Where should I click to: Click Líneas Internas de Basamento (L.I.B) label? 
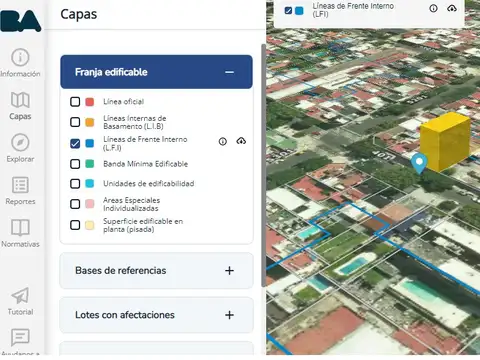point(135,122)
